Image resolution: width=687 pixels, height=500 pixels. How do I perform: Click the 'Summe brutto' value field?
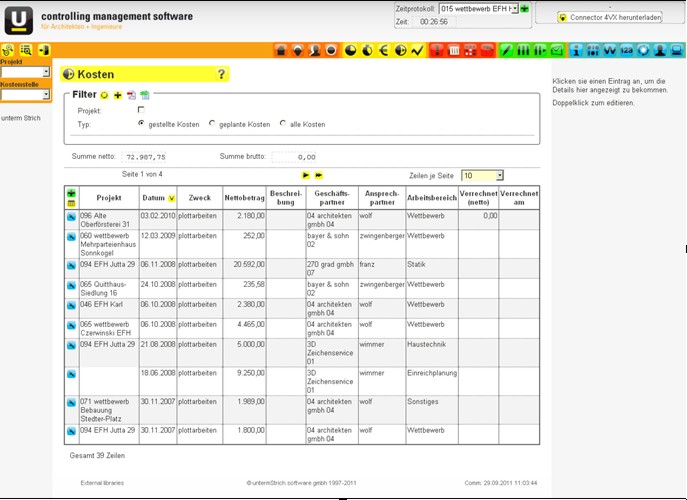294,157
